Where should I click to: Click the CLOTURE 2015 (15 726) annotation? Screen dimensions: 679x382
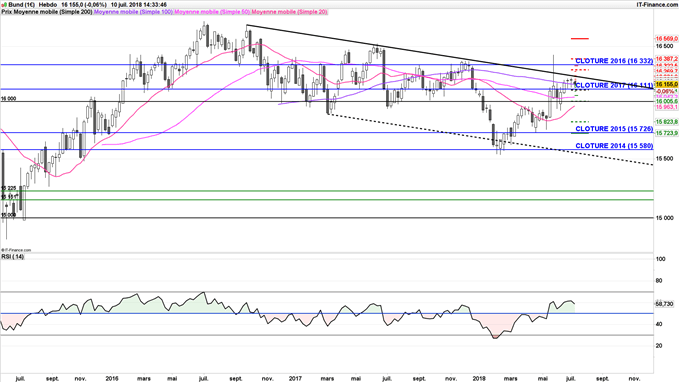click(614, 129)
